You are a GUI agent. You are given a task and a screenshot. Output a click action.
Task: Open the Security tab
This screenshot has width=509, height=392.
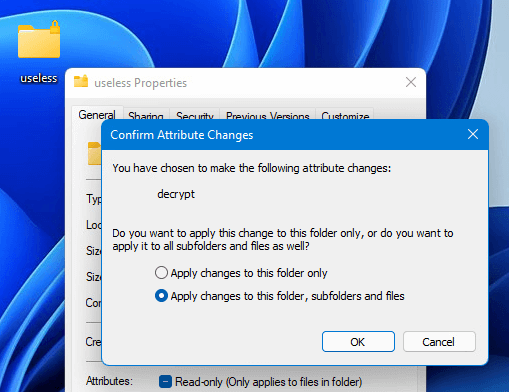pos(195,115)
